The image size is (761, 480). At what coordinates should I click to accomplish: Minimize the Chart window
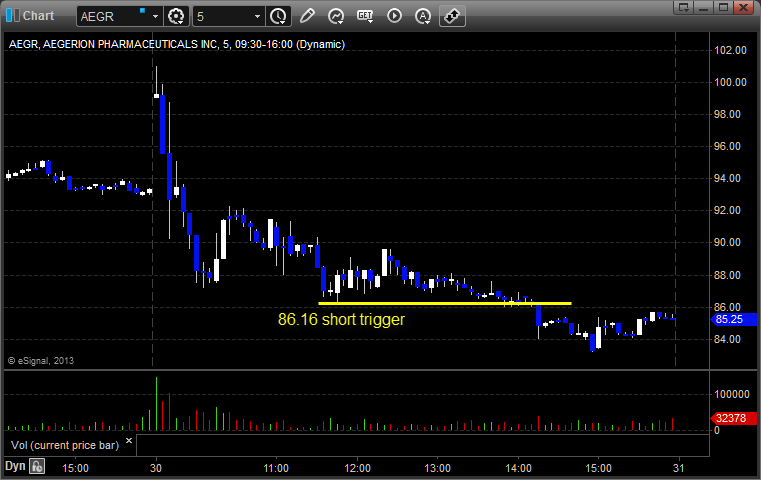[x=703, y=7]
